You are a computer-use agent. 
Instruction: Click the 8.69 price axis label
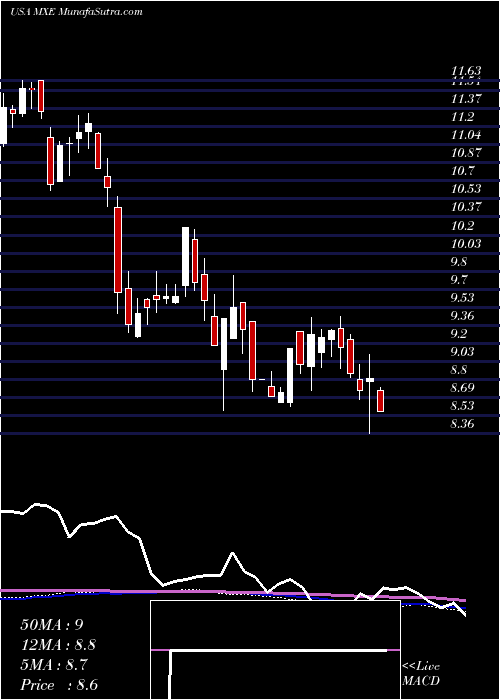pos(462,388)
